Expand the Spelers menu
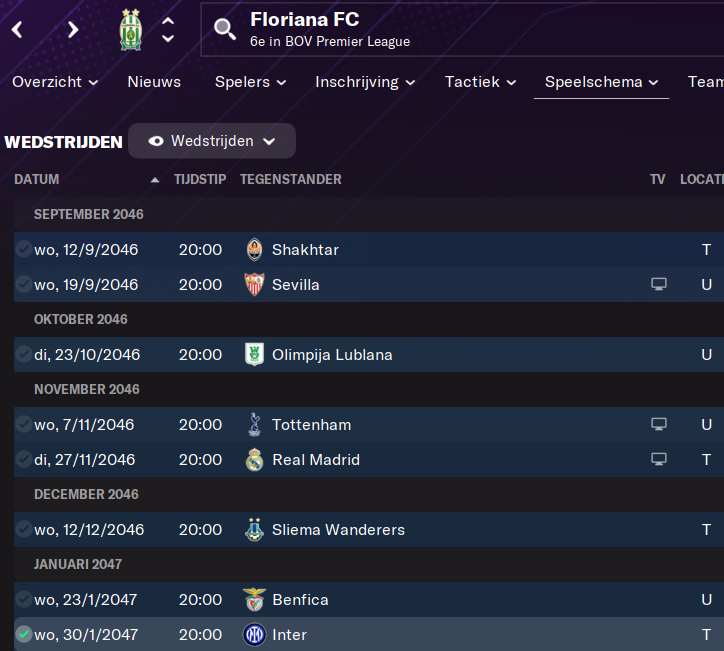The height and width of the screenshot is (651, 724). click(250, 82)
